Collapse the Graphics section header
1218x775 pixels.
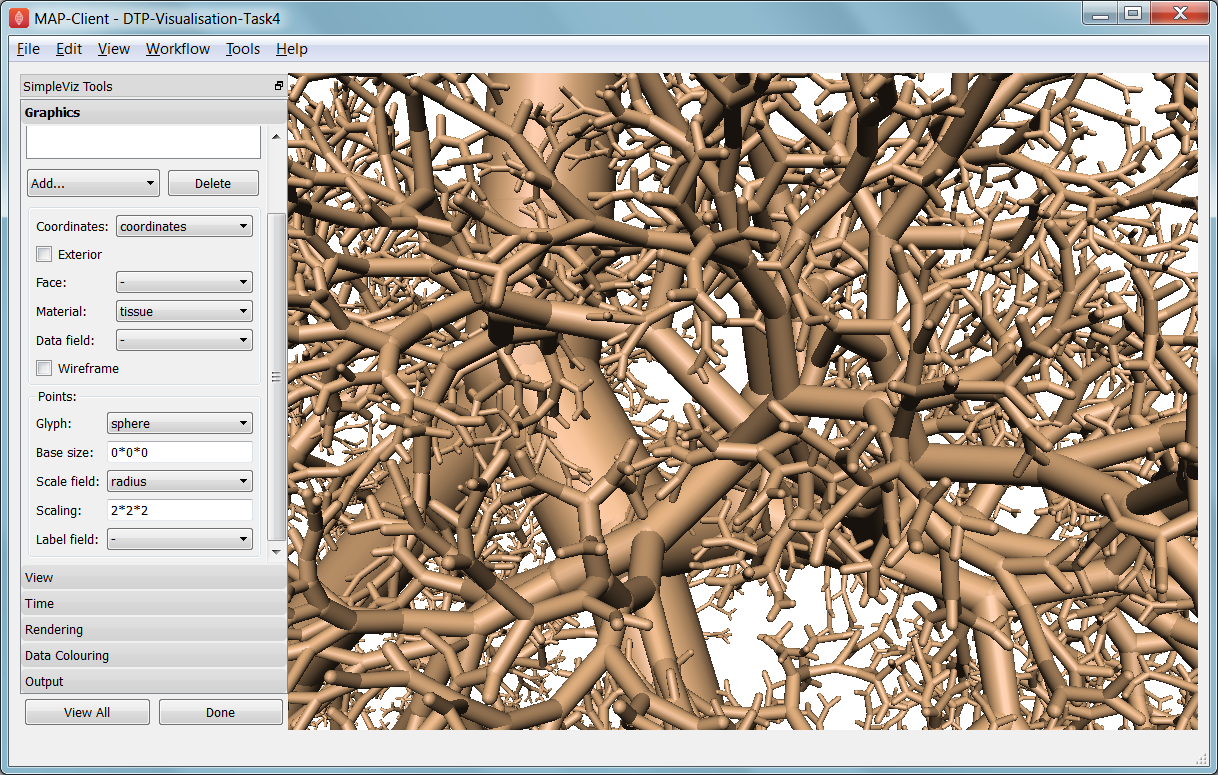(154, 112)
